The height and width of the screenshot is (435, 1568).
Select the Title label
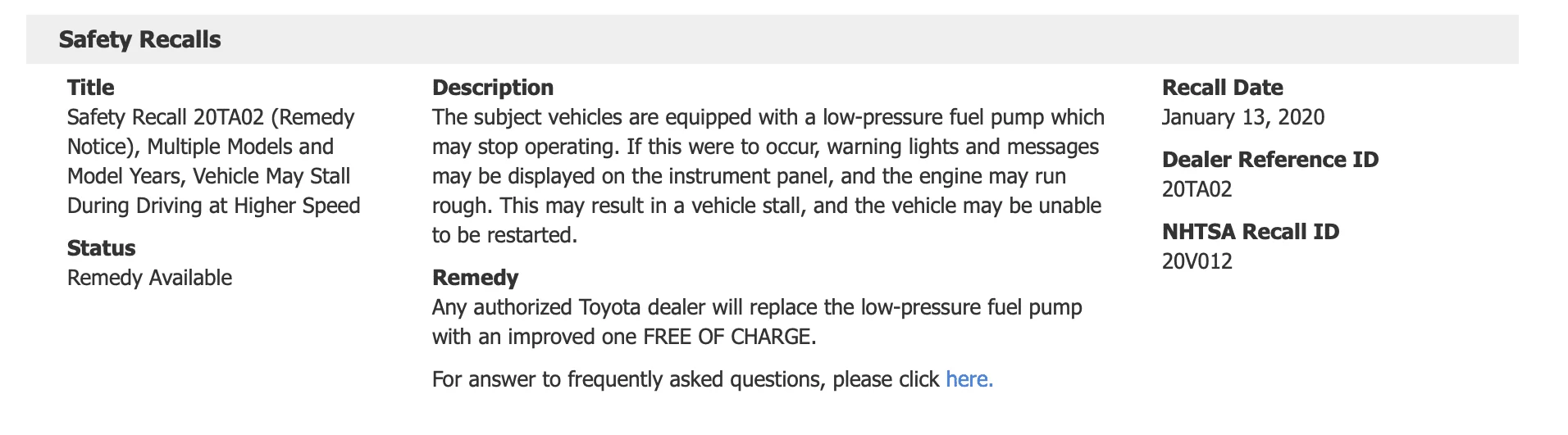click(x=91, y=88)
